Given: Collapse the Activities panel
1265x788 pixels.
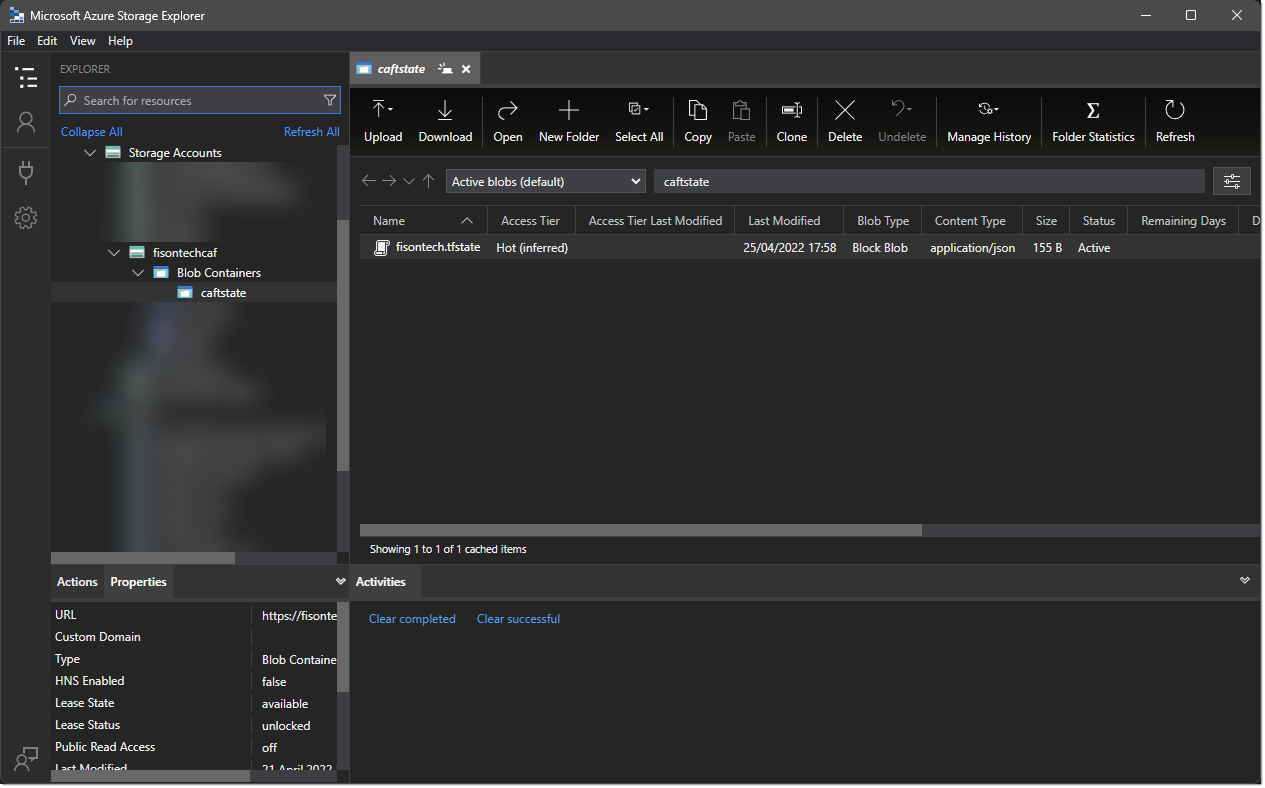Looking at the screenshot, I should [x=1245, y=580].
